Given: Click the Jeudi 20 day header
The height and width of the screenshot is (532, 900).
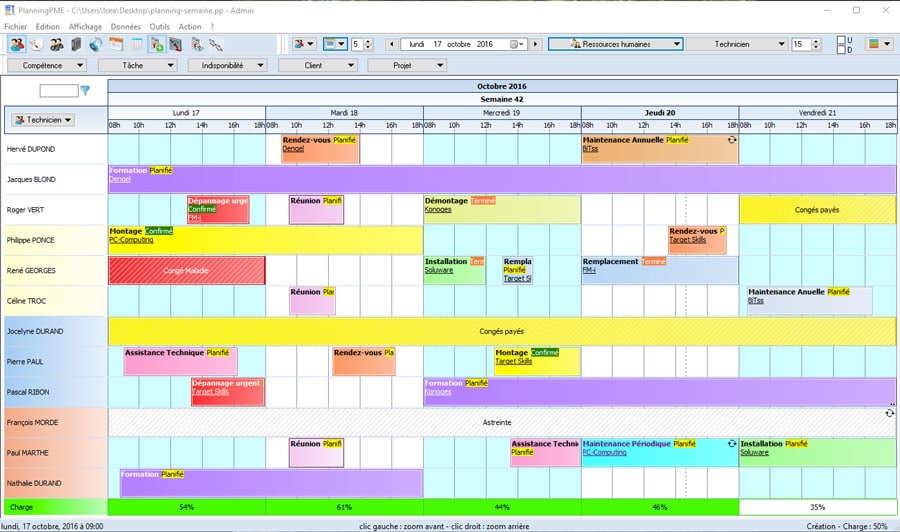Looking at the screenshot, I should [x=660, y=112].
